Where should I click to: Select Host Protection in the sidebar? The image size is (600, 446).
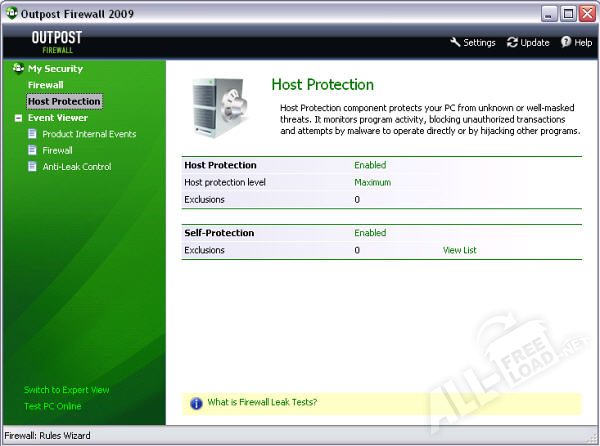[64, 101]
